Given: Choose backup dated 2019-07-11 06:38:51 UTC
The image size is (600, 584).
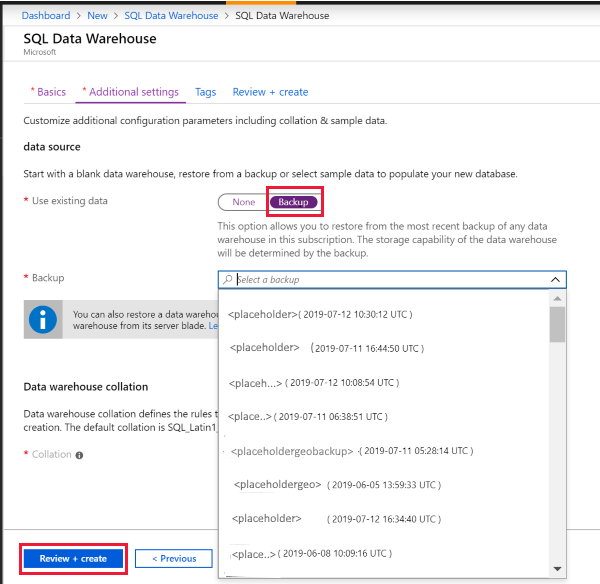Looking at the screenshot, I should (x=384, y=416).
